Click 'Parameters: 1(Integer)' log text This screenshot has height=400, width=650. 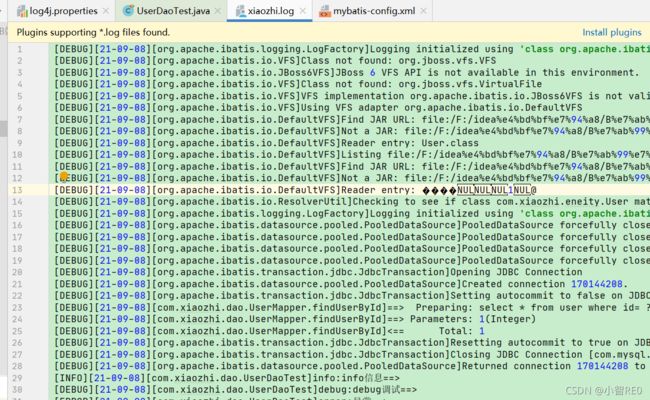coord(473,319)
